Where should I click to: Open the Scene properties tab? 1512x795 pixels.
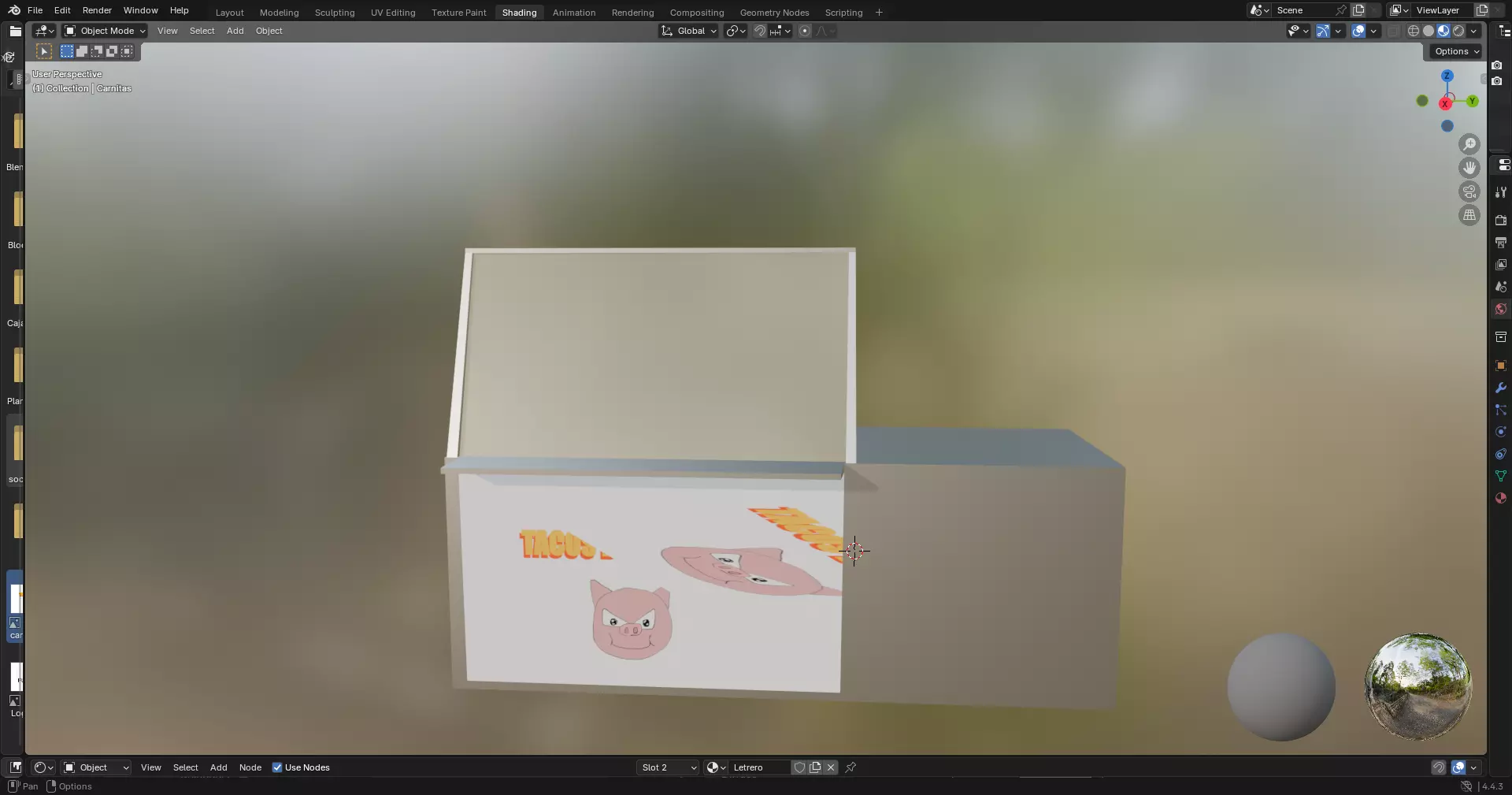[1501, 287]
